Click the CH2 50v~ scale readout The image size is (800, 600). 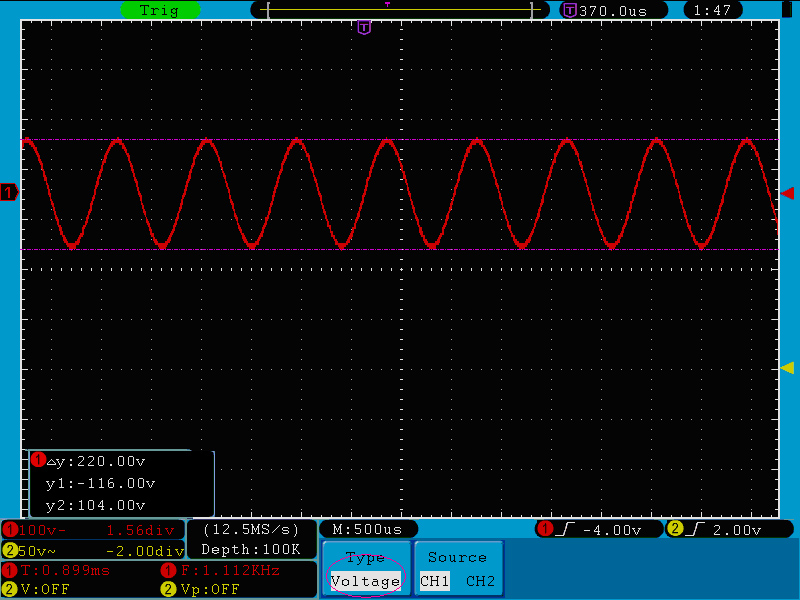tap(37, 551)
